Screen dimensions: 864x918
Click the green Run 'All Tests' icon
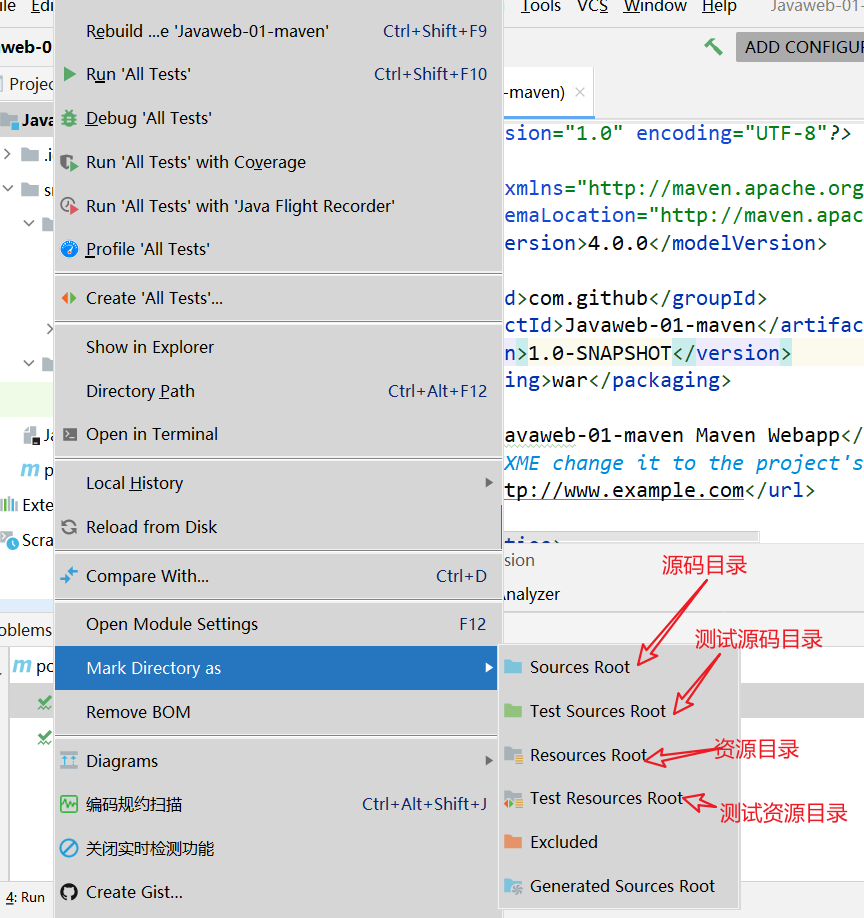(69, 74)
